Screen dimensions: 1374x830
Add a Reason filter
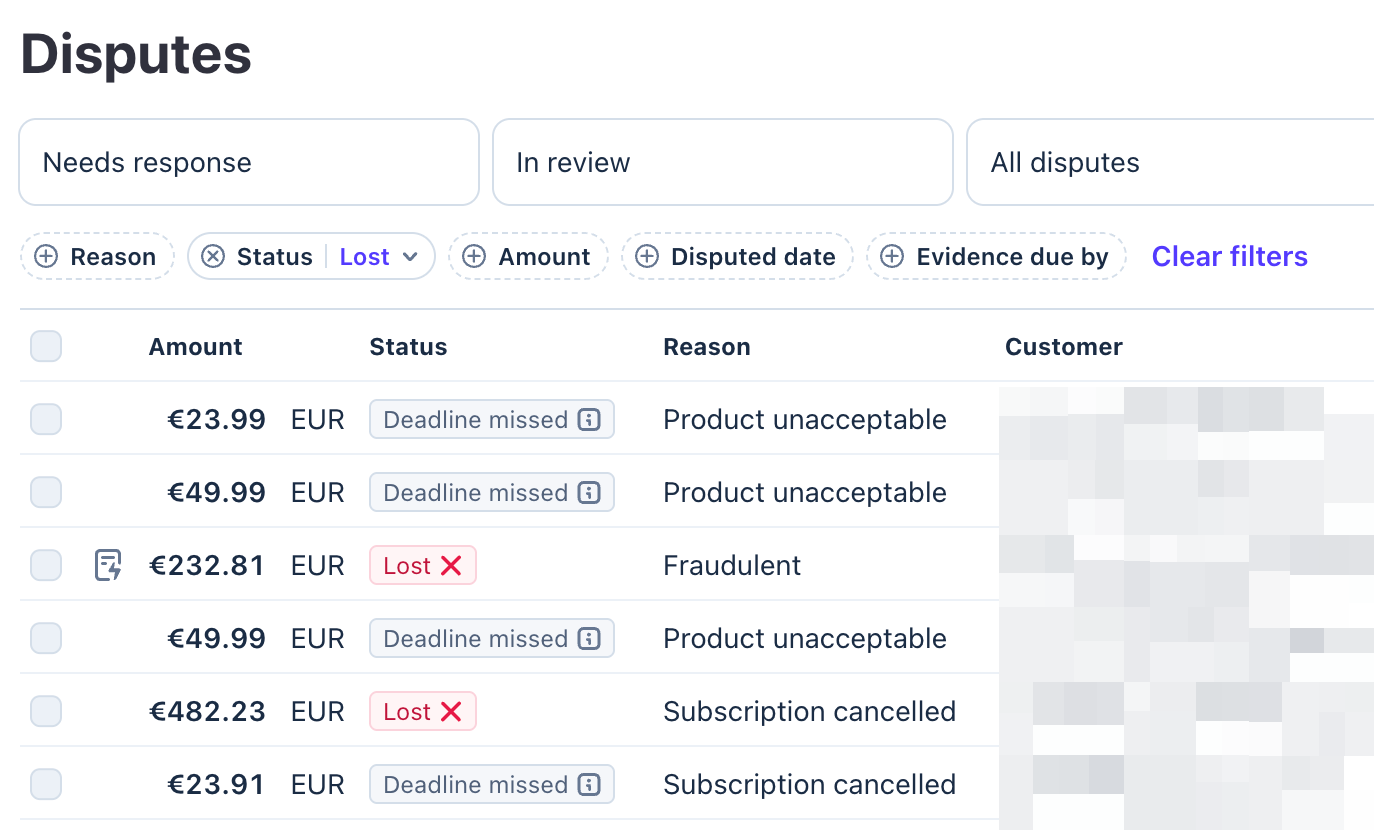(98, 257)
